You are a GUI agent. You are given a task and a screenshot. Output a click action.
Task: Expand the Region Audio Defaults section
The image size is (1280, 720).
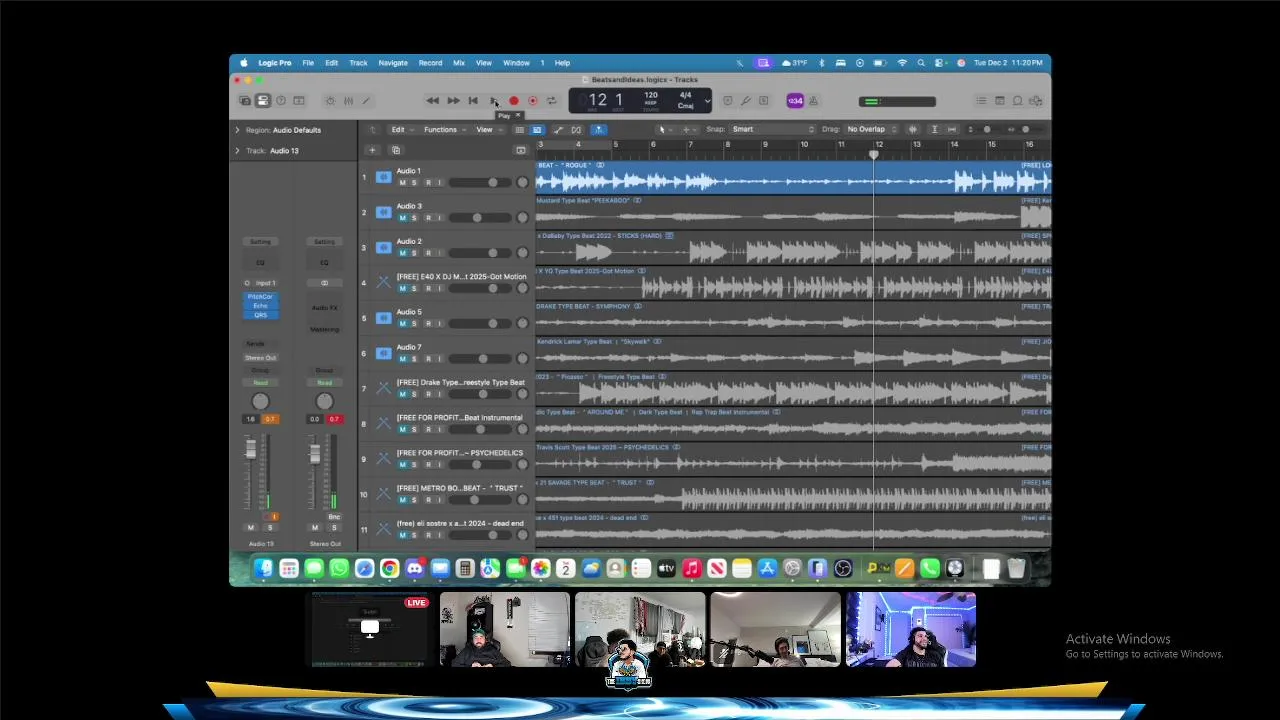click(237, 130)
